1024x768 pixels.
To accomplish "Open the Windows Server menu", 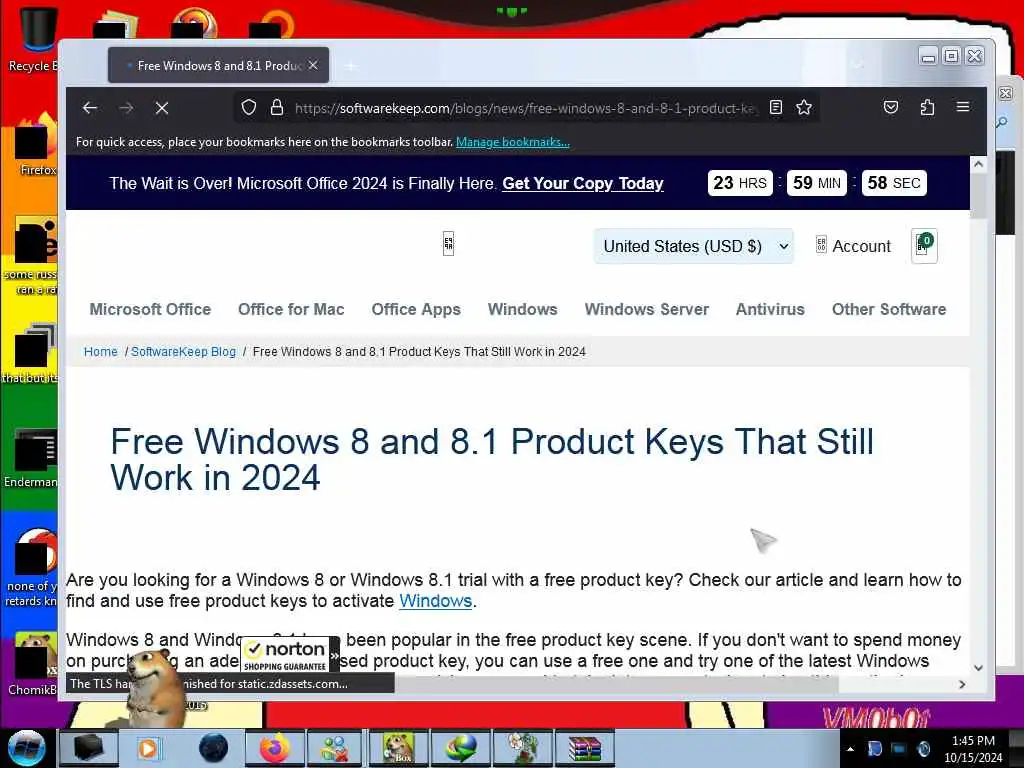I will pos(647,310).
